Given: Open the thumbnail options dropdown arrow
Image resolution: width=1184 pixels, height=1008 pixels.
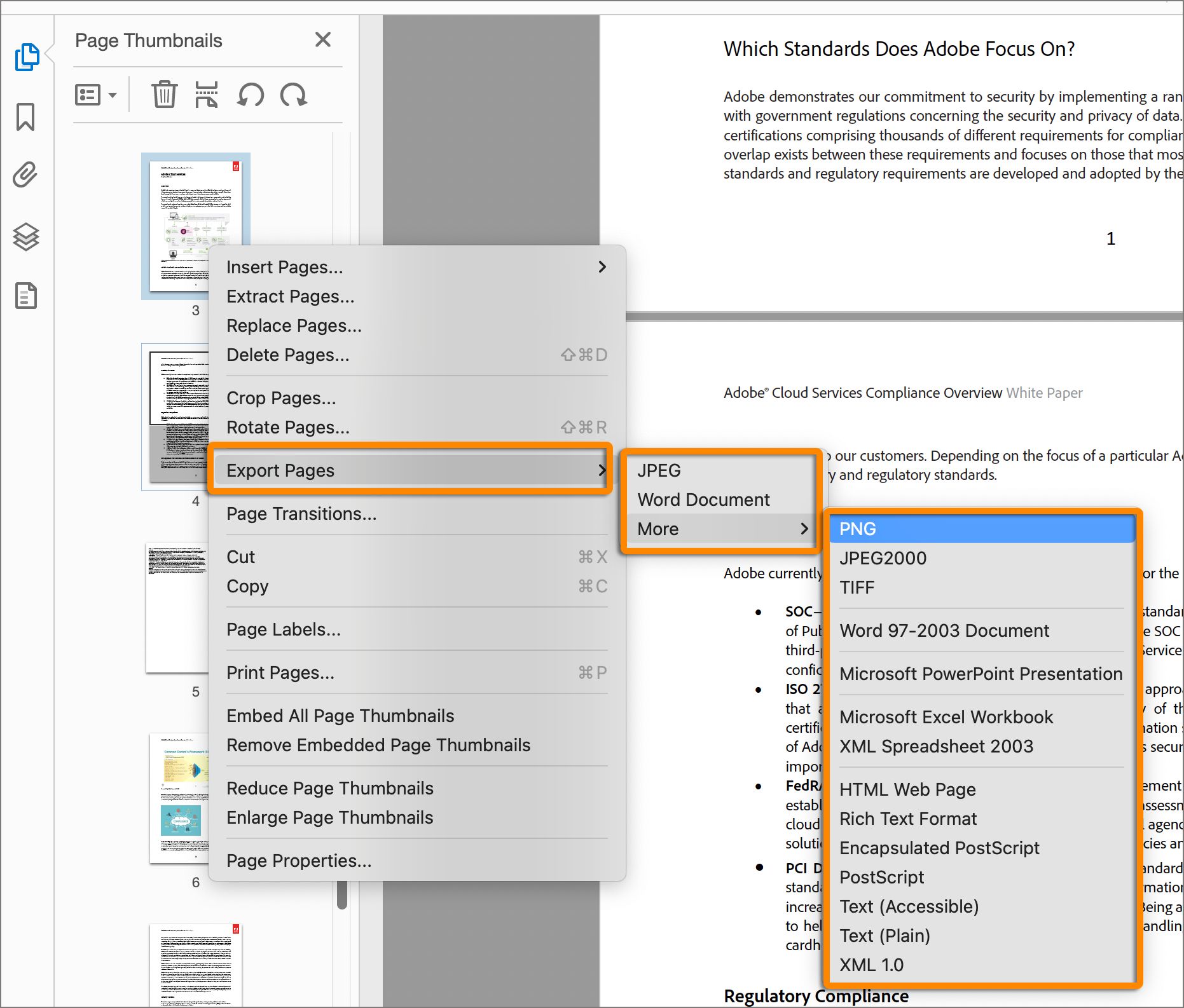Looking at the screenshot, I should (113, 95).
